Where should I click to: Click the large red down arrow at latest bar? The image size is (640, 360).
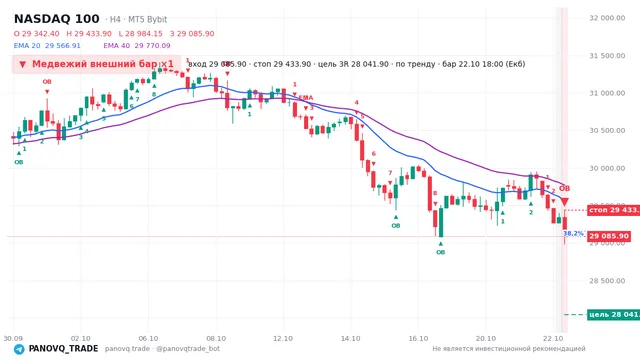(x=564, y=202)
